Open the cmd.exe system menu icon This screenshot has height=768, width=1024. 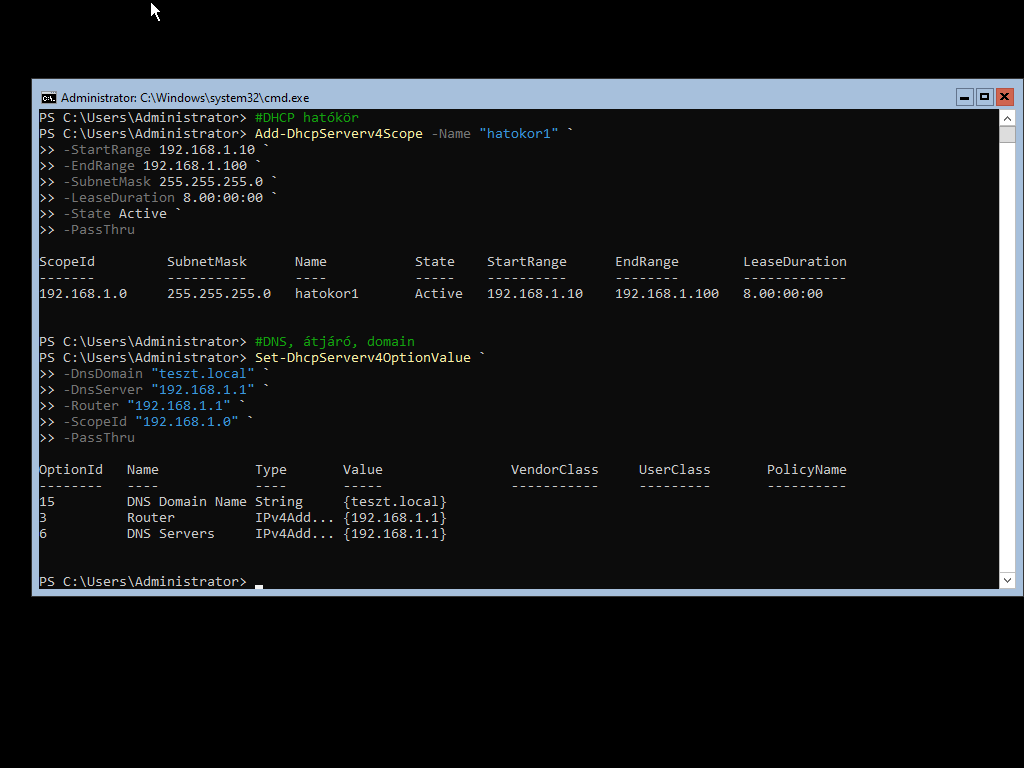48,97
